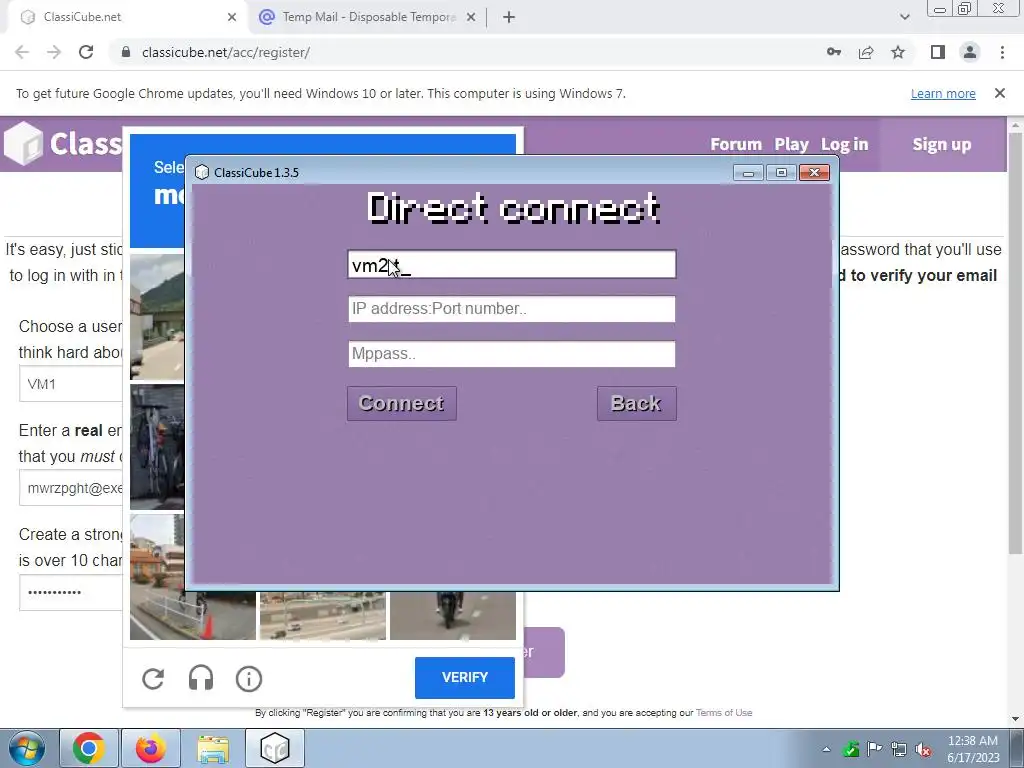Screen dimensions: 1024x768
Task: Open the Play link in site header
Action: point(792,144)
